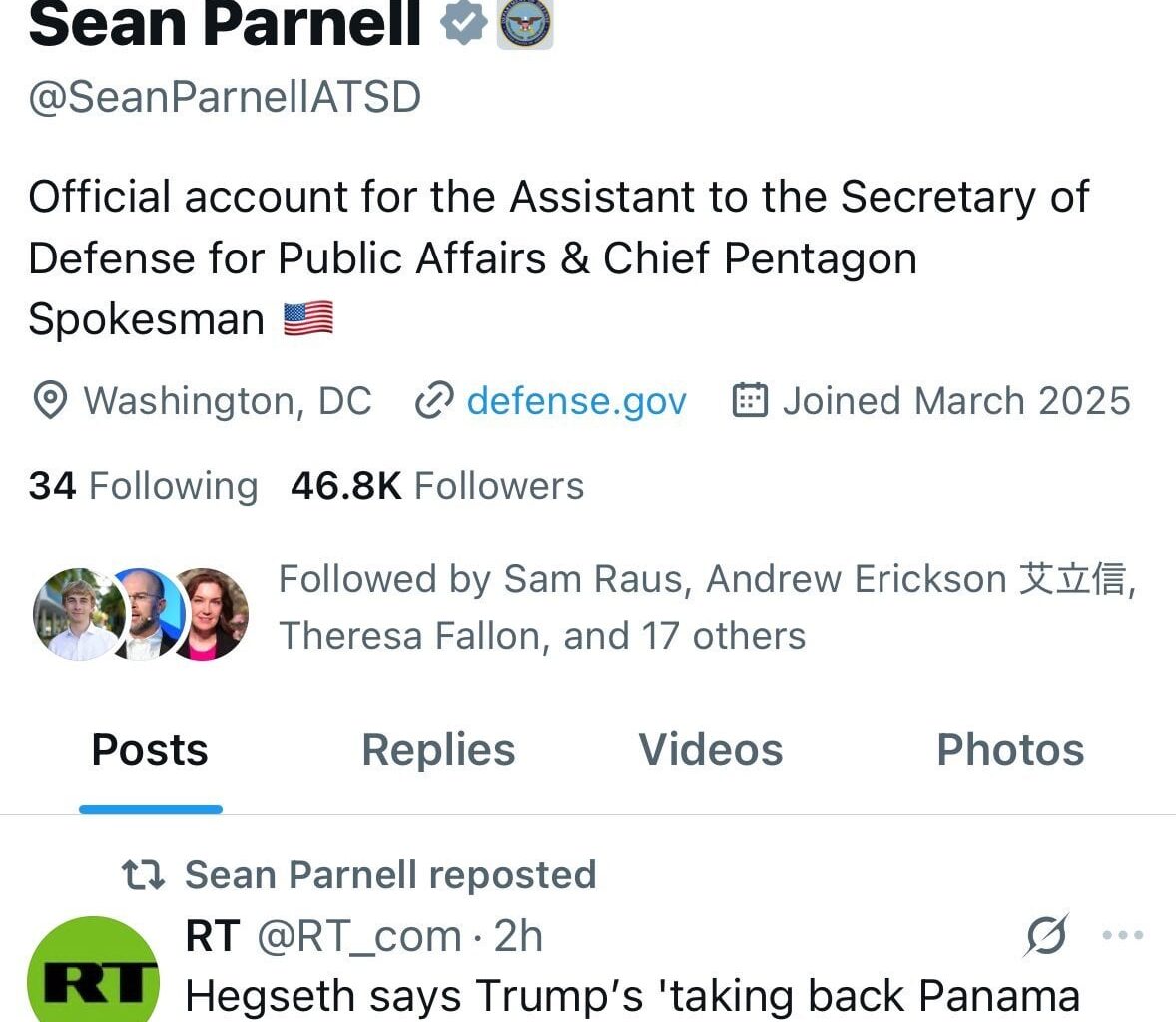Visit the defense.gov website link
The height and width of the screenshot is (1022, 1176).
[x=576, y=401]
